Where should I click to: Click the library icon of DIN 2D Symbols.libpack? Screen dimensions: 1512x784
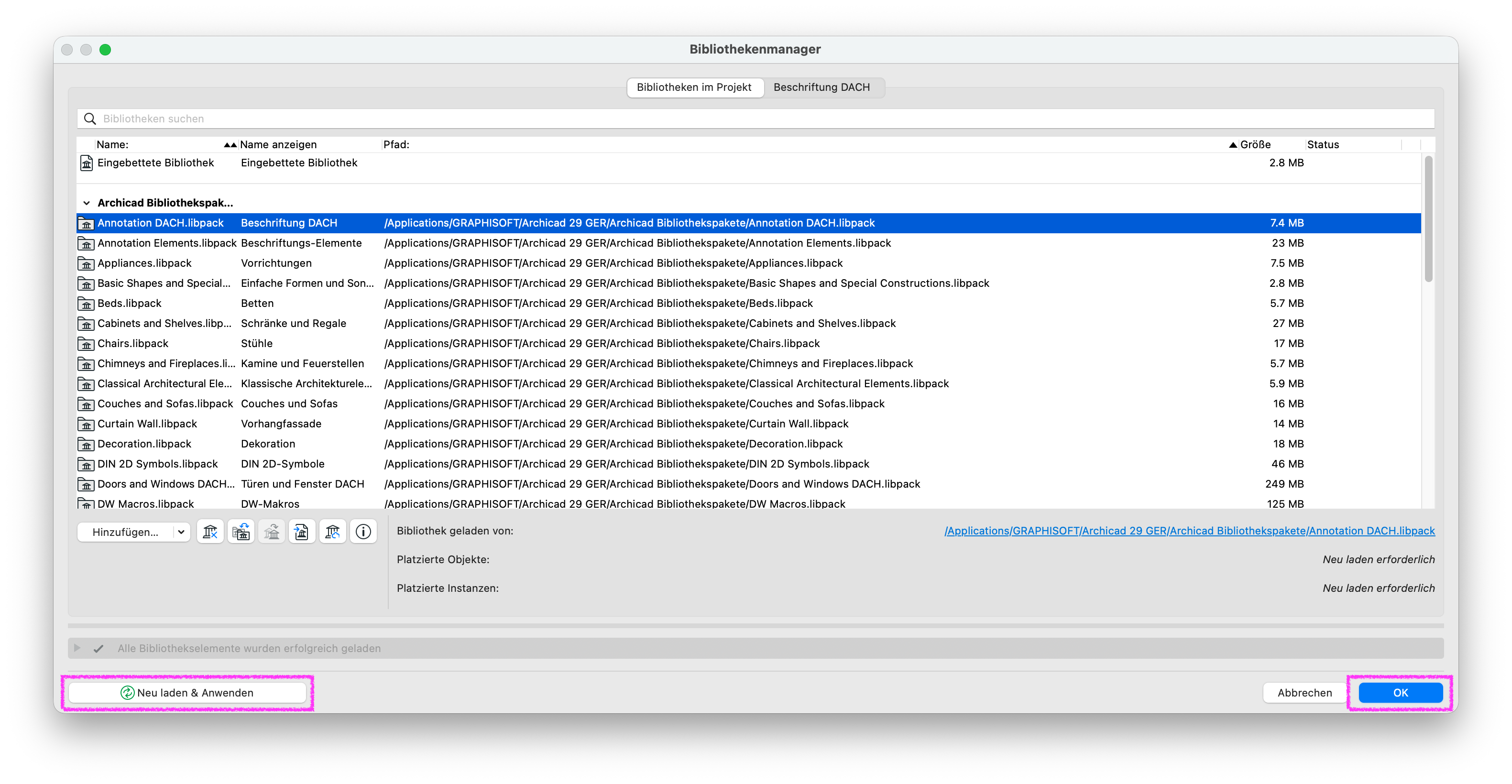tap(86, 464)
